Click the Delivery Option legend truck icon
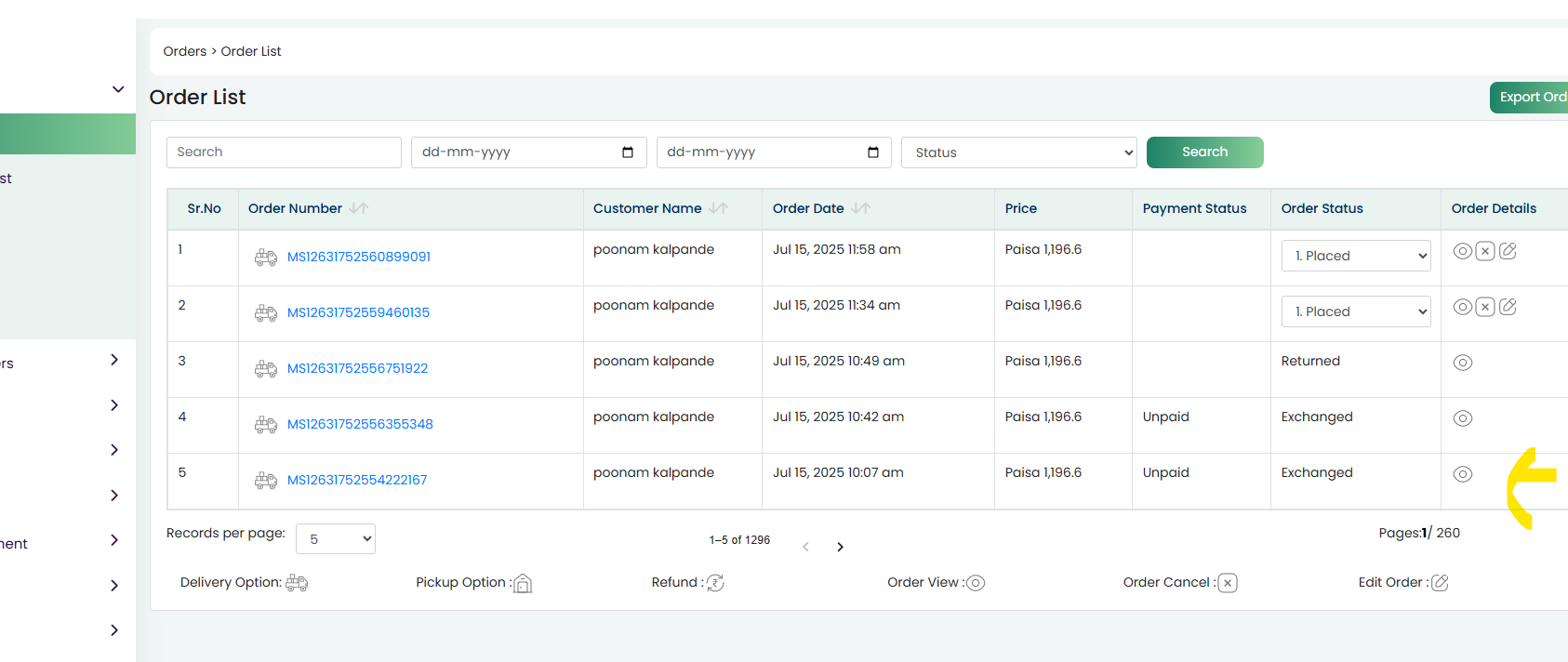Image resolution: width=1568 pixels, height=662 pixels. click(x=297, y=583)
